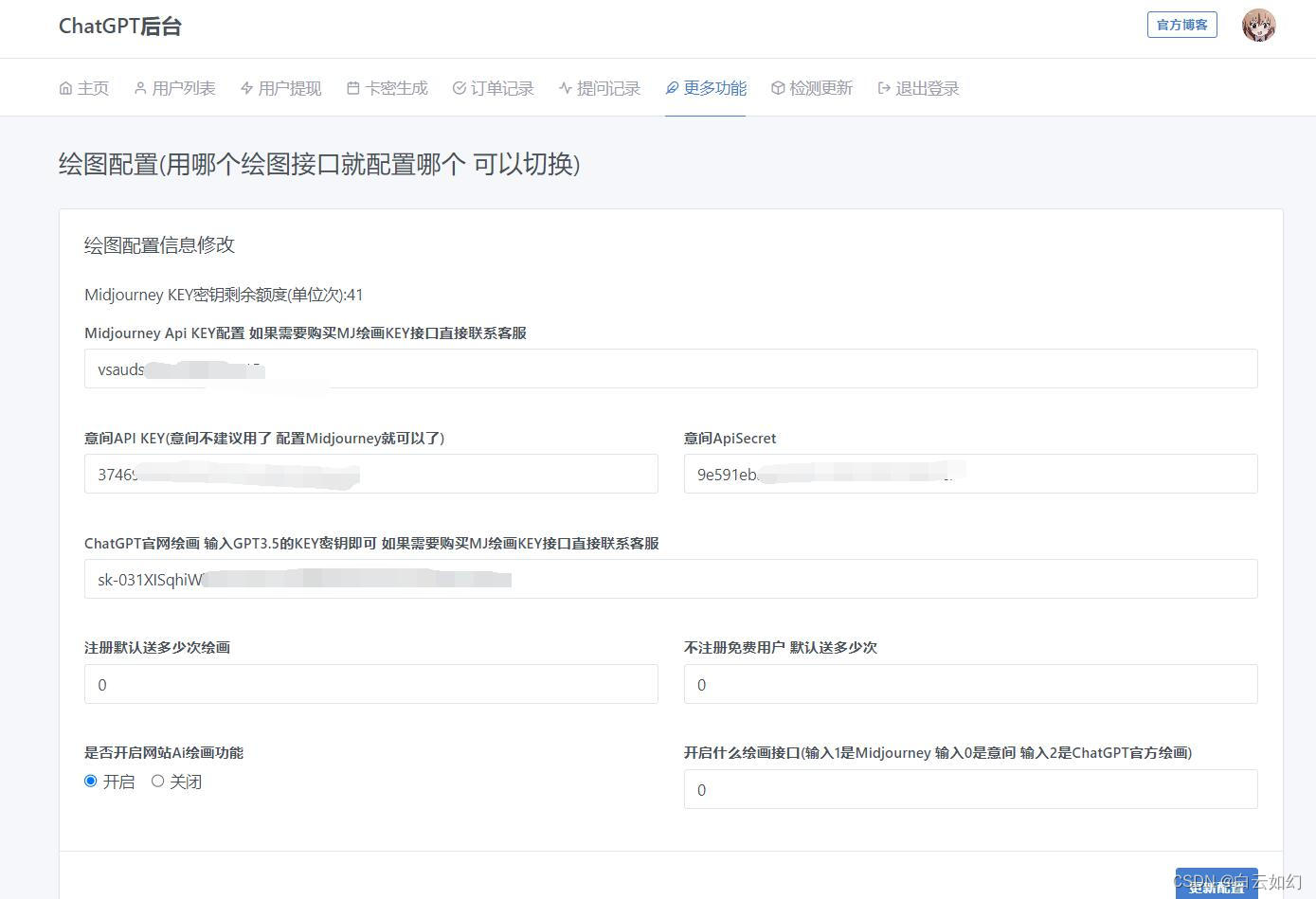Focus the 不注册免费用户 默认送多少次 input
Viewport: 1316px width, 899px height.
coord(971,684)
